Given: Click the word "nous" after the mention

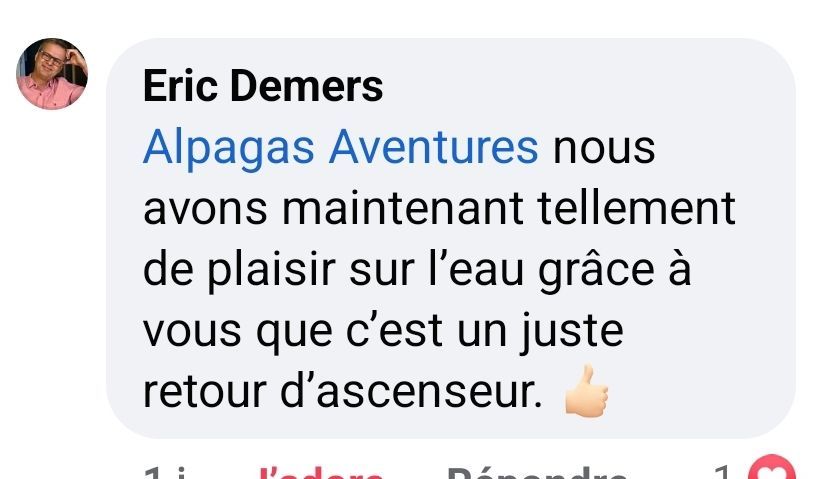Looking at the screenshot, I should [x=604, y=149].
